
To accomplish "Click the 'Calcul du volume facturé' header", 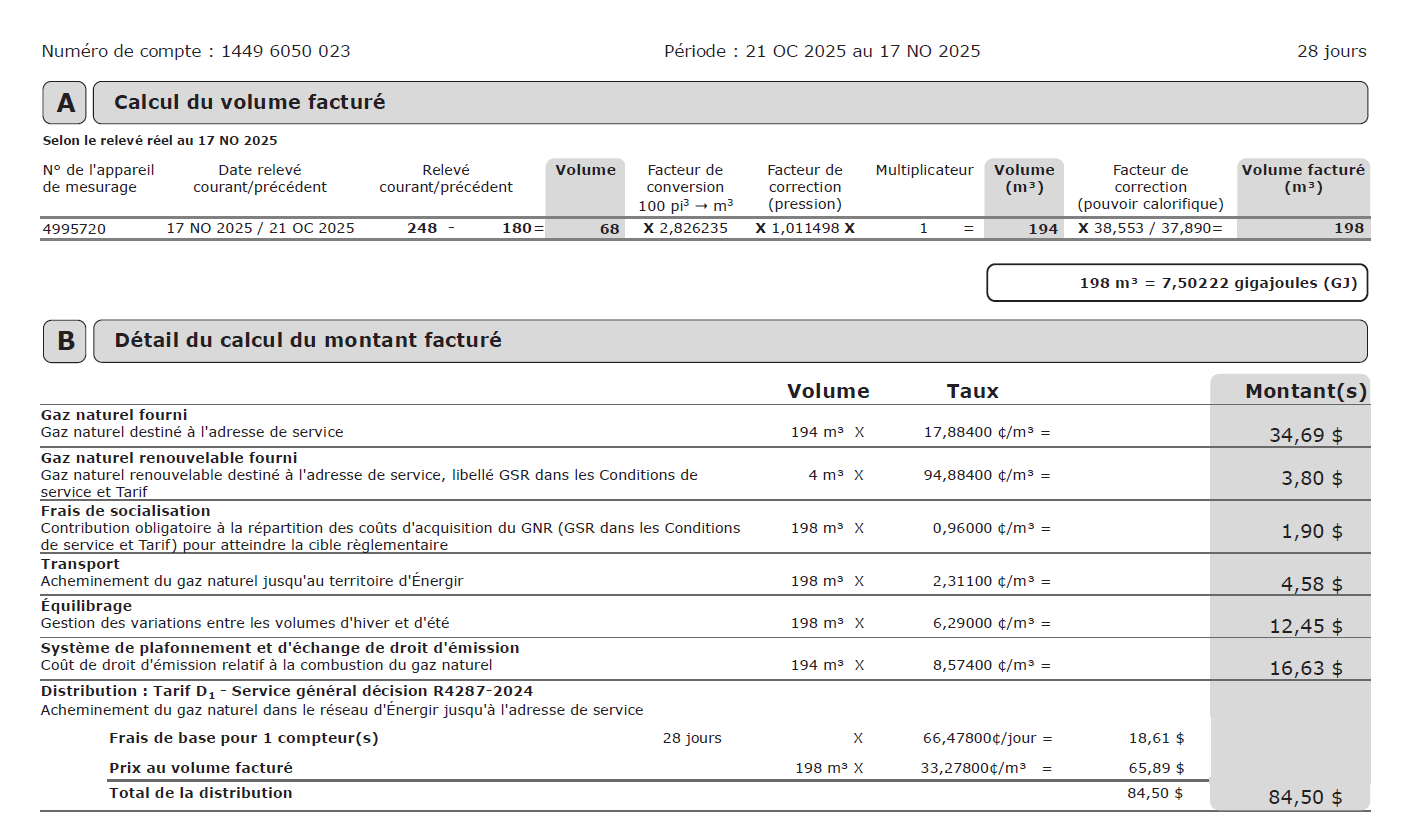I will pos(249,102).
